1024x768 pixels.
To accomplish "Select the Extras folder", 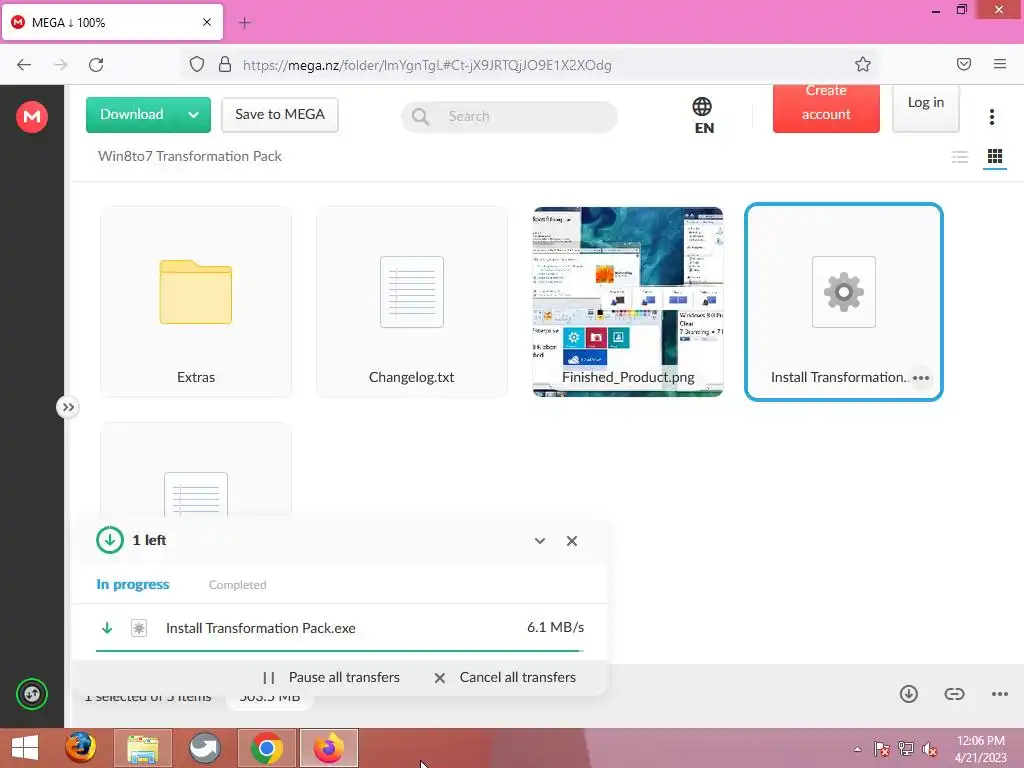I will pos(196,302).
